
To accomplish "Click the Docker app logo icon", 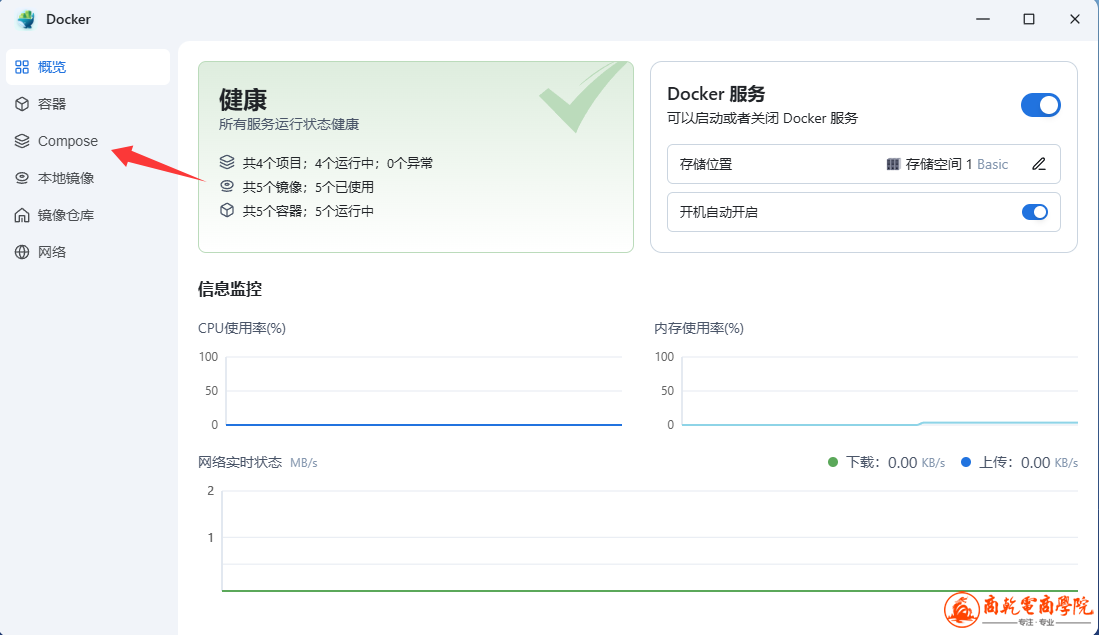I will 26,19.
